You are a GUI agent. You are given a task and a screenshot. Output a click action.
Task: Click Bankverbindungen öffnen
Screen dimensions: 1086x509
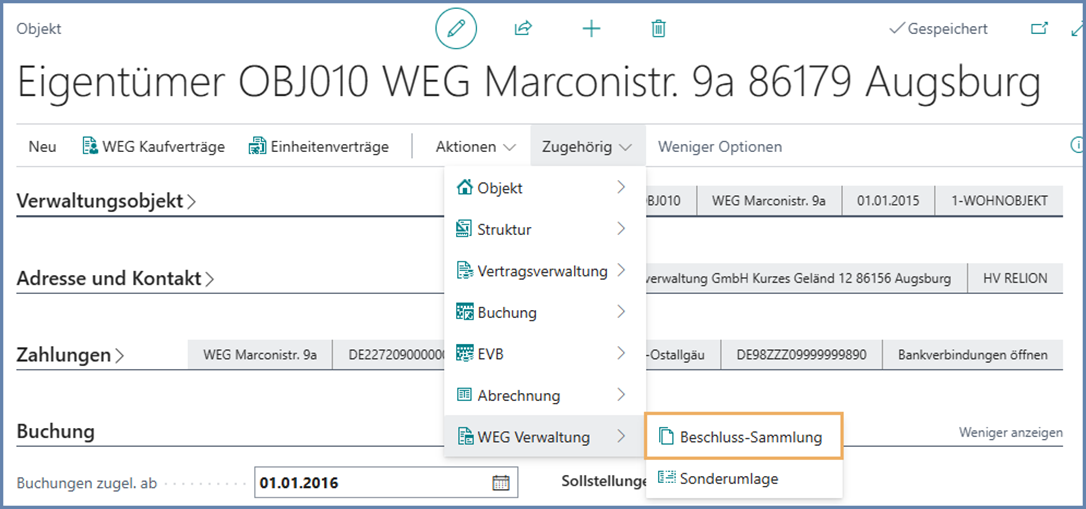pos(972,355)
